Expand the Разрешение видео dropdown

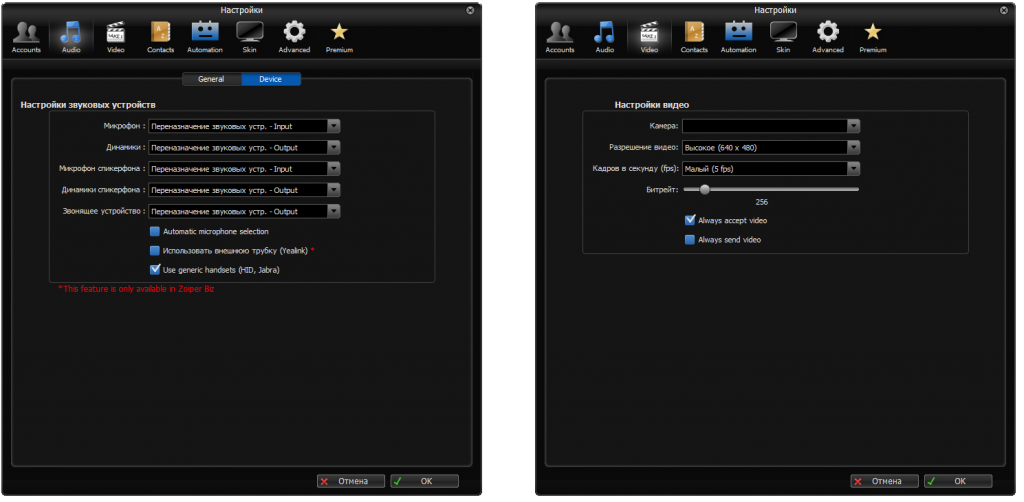pyautogui.click(x=854, y=148)
